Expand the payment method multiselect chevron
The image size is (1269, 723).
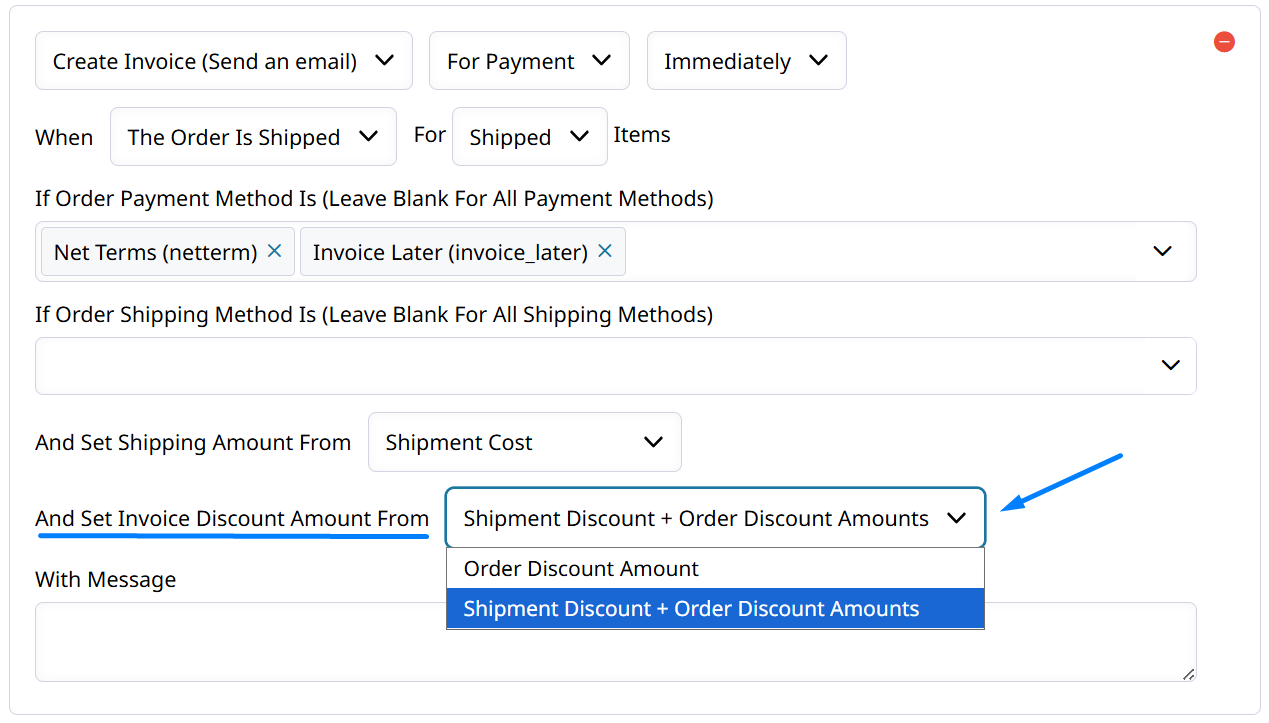[1162, 251]
